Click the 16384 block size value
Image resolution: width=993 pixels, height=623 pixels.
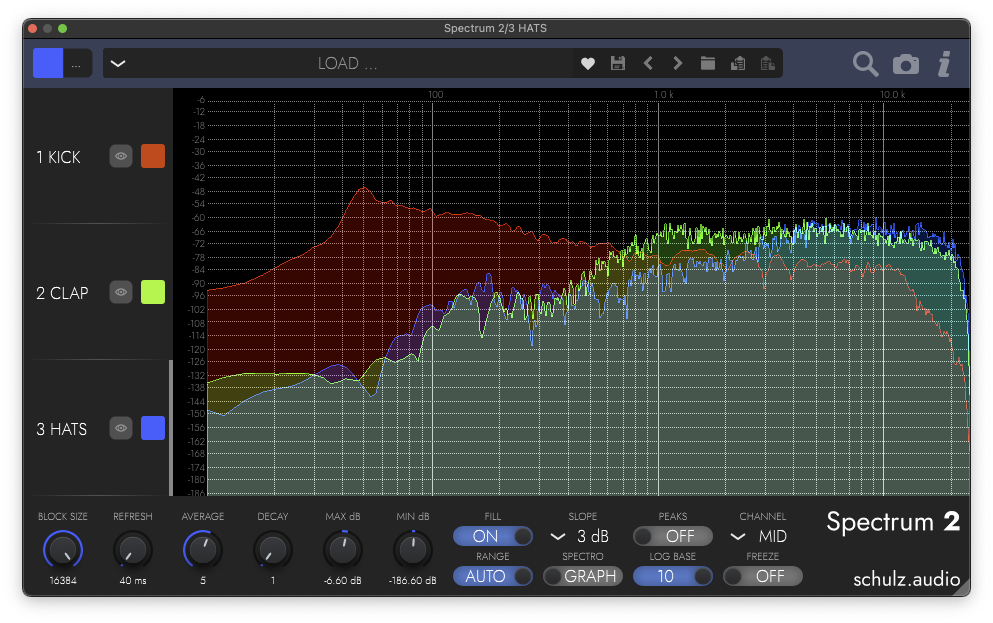(63, 581)
